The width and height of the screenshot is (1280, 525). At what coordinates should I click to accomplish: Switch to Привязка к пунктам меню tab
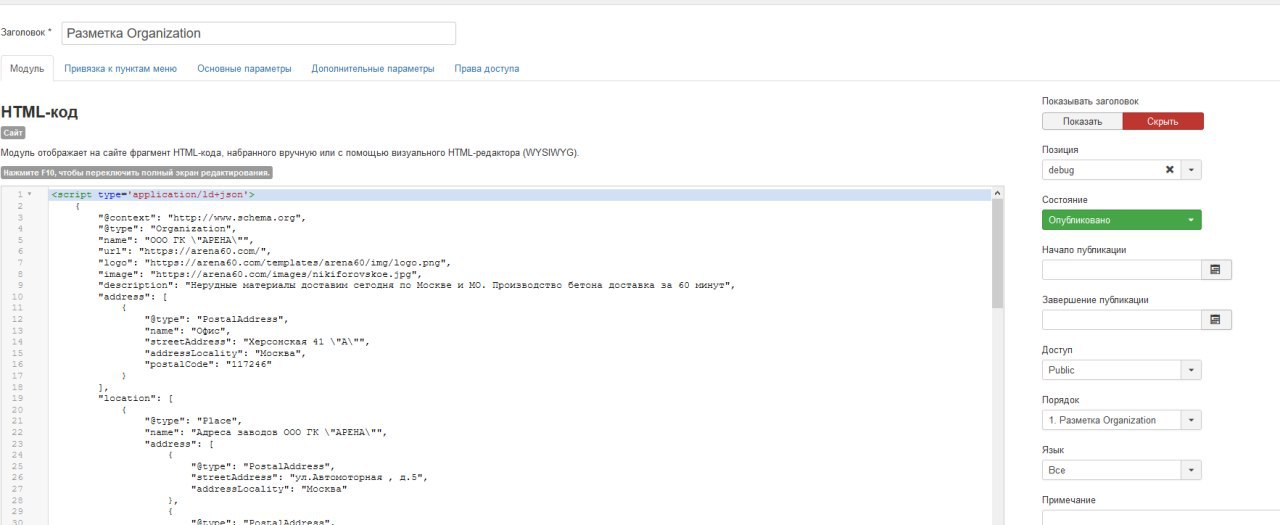121,69
